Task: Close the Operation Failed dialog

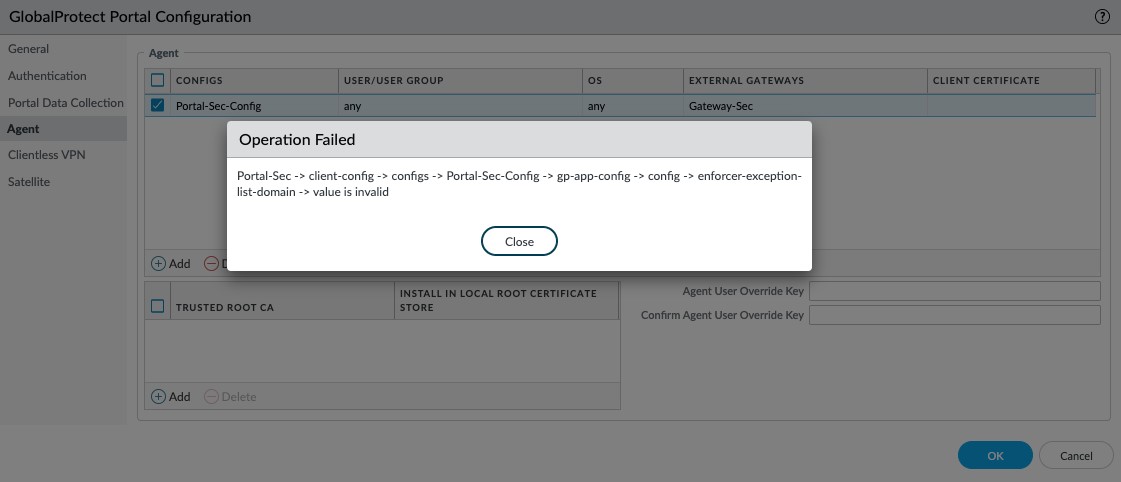Action: point(519,242)
